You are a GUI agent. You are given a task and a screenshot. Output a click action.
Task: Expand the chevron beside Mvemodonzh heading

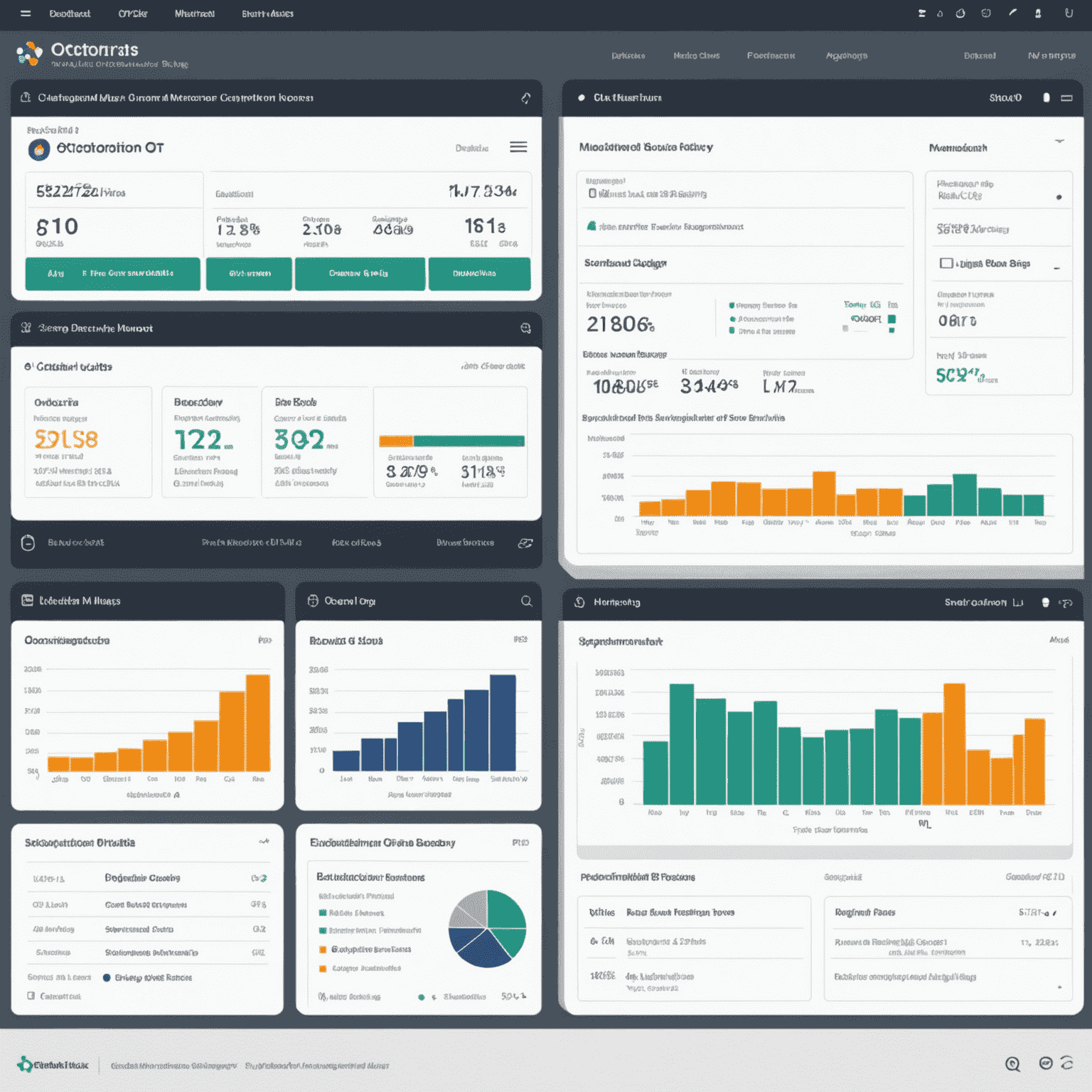[x=1059, y=141]
